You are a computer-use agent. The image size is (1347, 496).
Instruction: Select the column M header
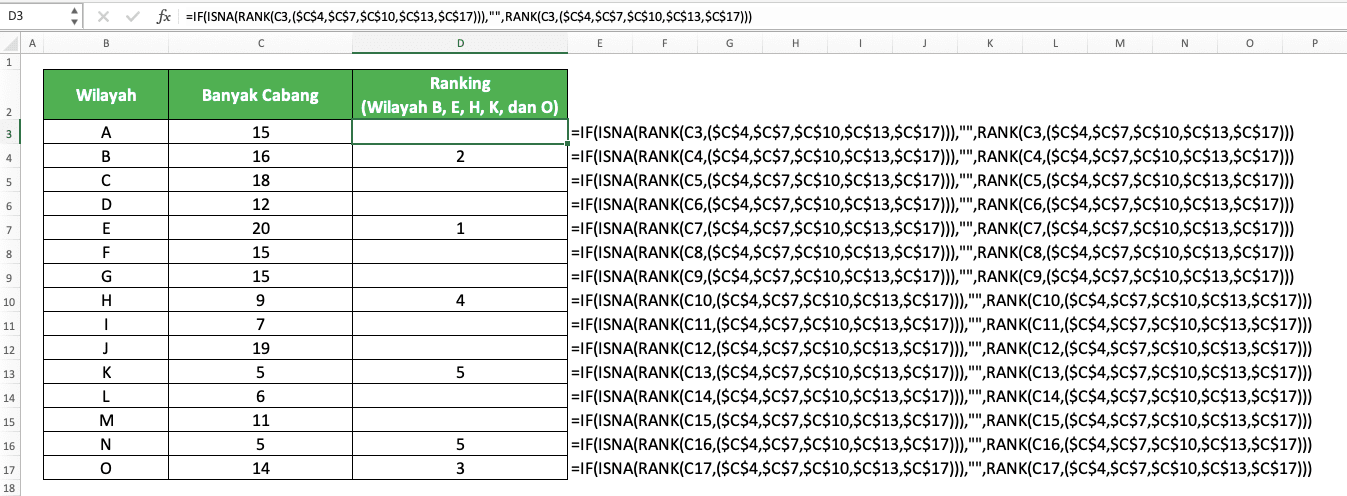point(1120,43)
